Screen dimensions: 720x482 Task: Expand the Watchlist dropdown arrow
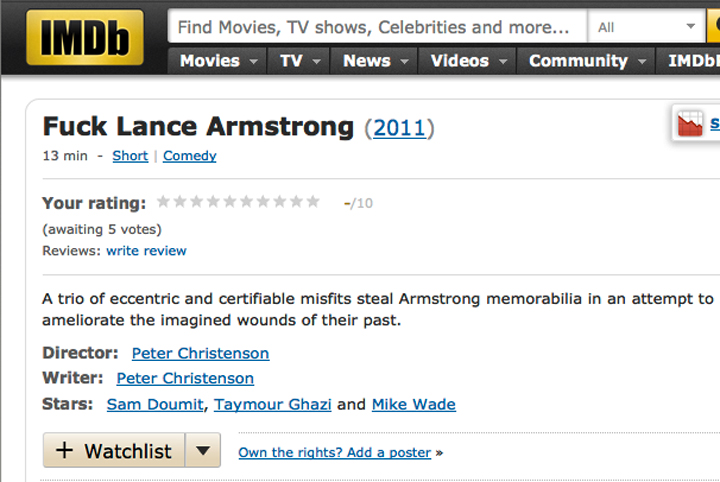(203, 450)
